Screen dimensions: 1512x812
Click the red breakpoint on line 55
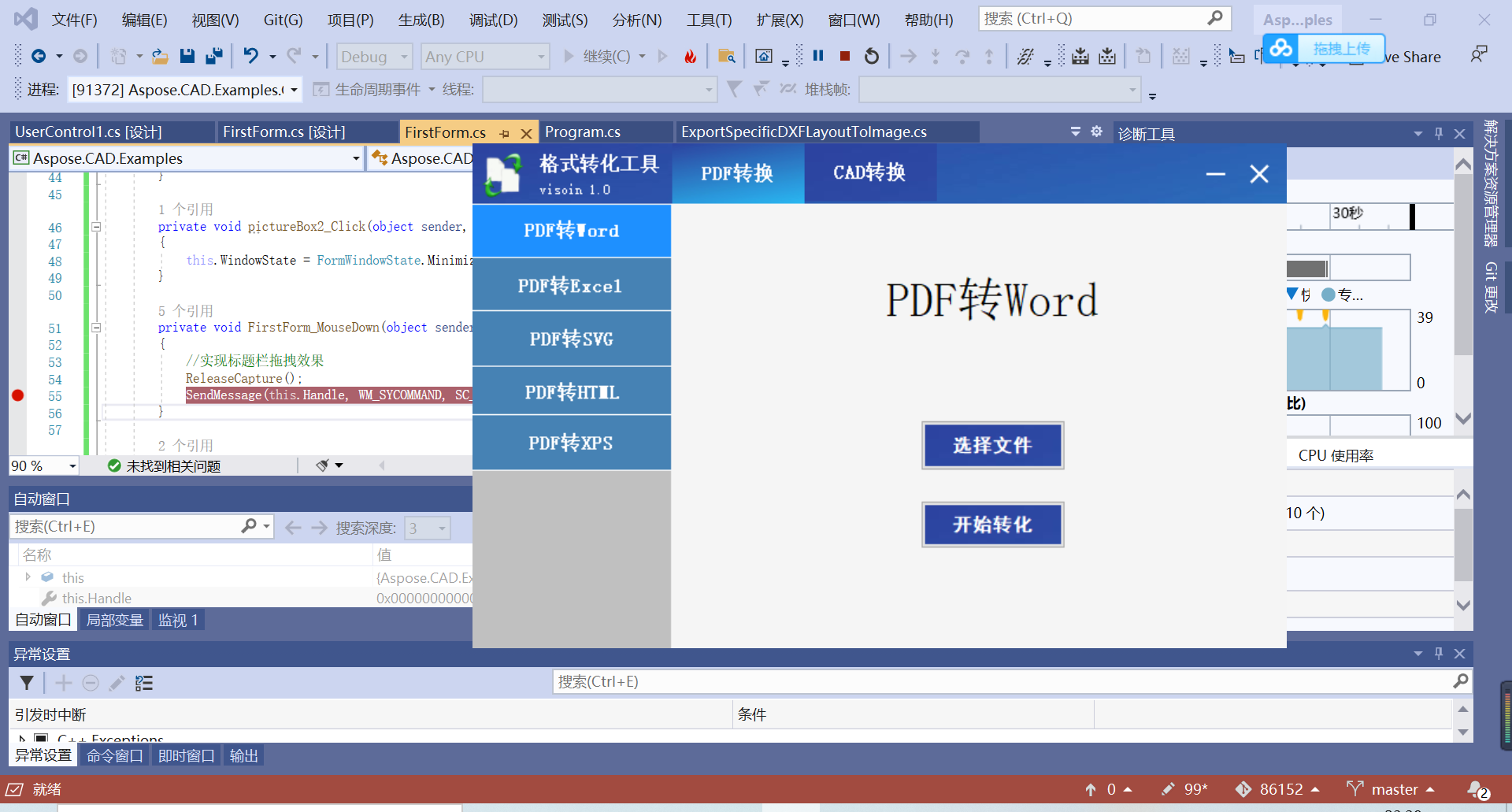(17, 395)
